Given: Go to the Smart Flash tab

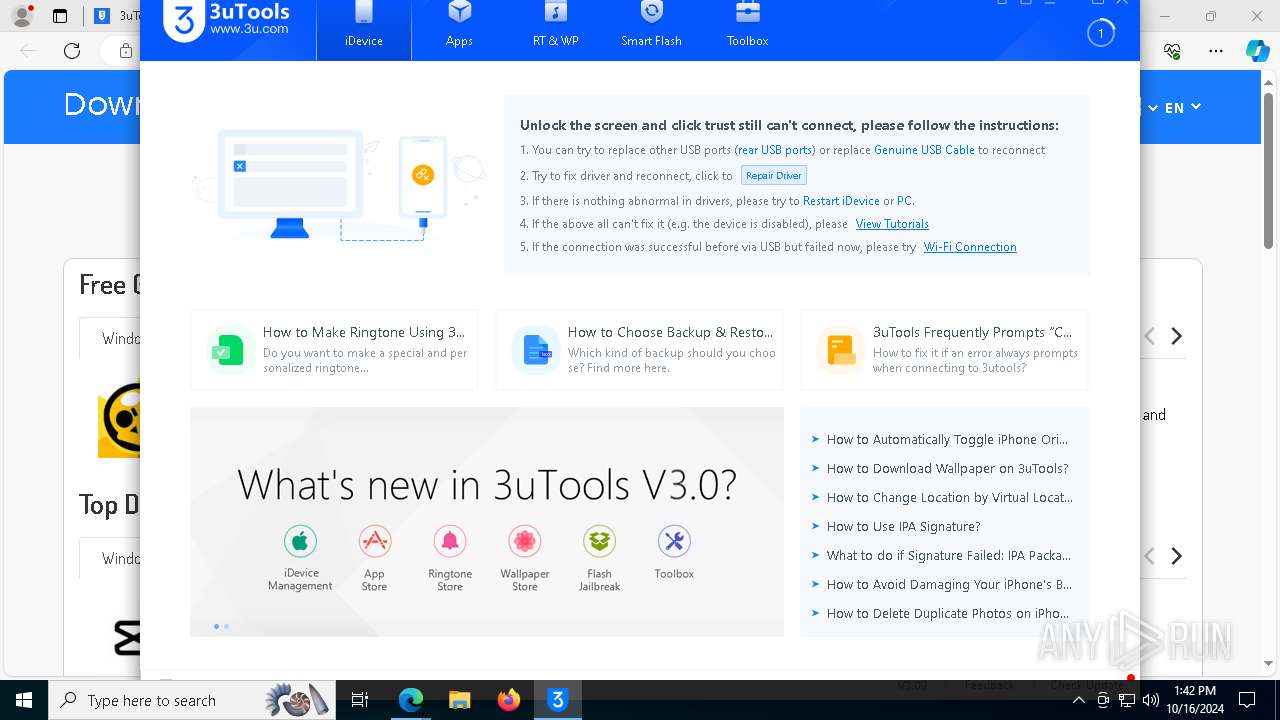Looking at the screenshot, I should 651,26.
